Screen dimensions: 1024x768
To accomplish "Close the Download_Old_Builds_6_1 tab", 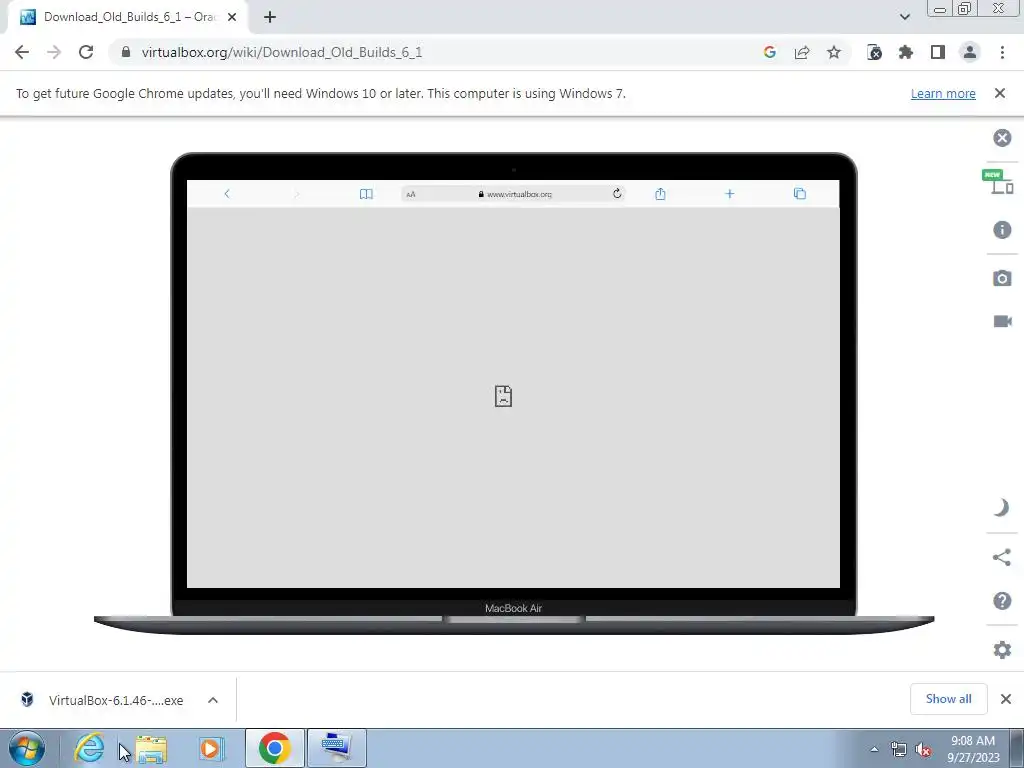I will click(232, 17).
